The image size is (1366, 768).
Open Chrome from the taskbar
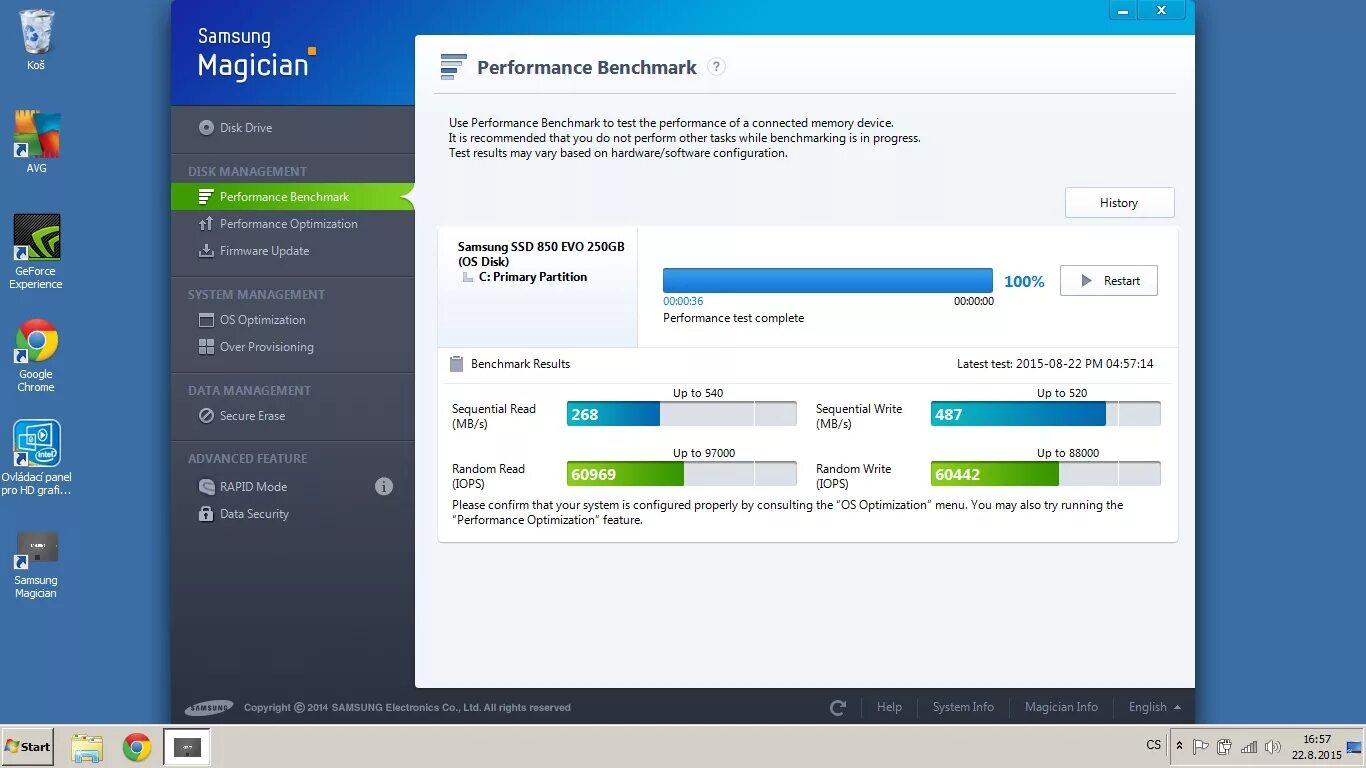coord(137,747)
